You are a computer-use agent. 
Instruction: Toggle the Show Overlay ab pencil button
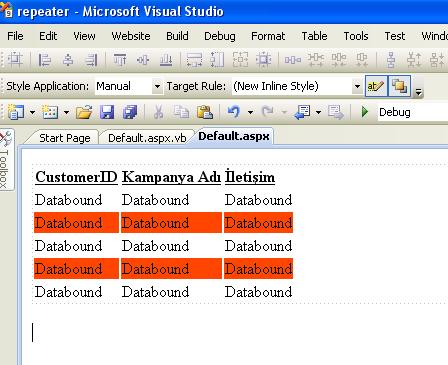coord(376,86)
